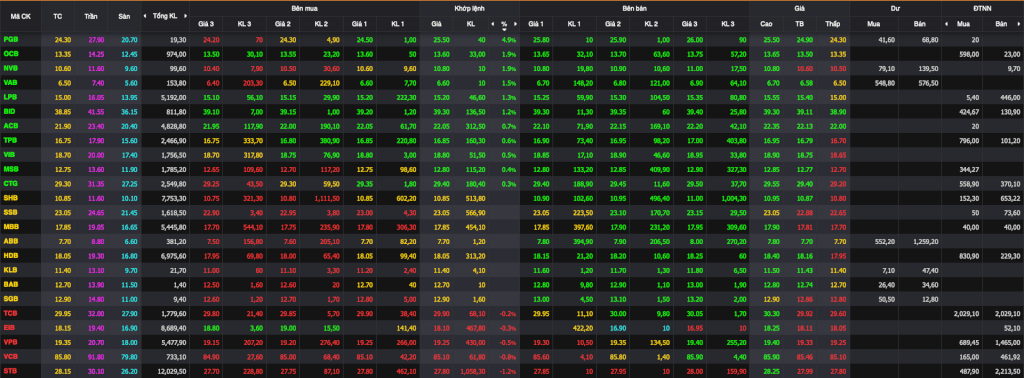Click STB matched volume 1,058,30

tap(472, 370)
